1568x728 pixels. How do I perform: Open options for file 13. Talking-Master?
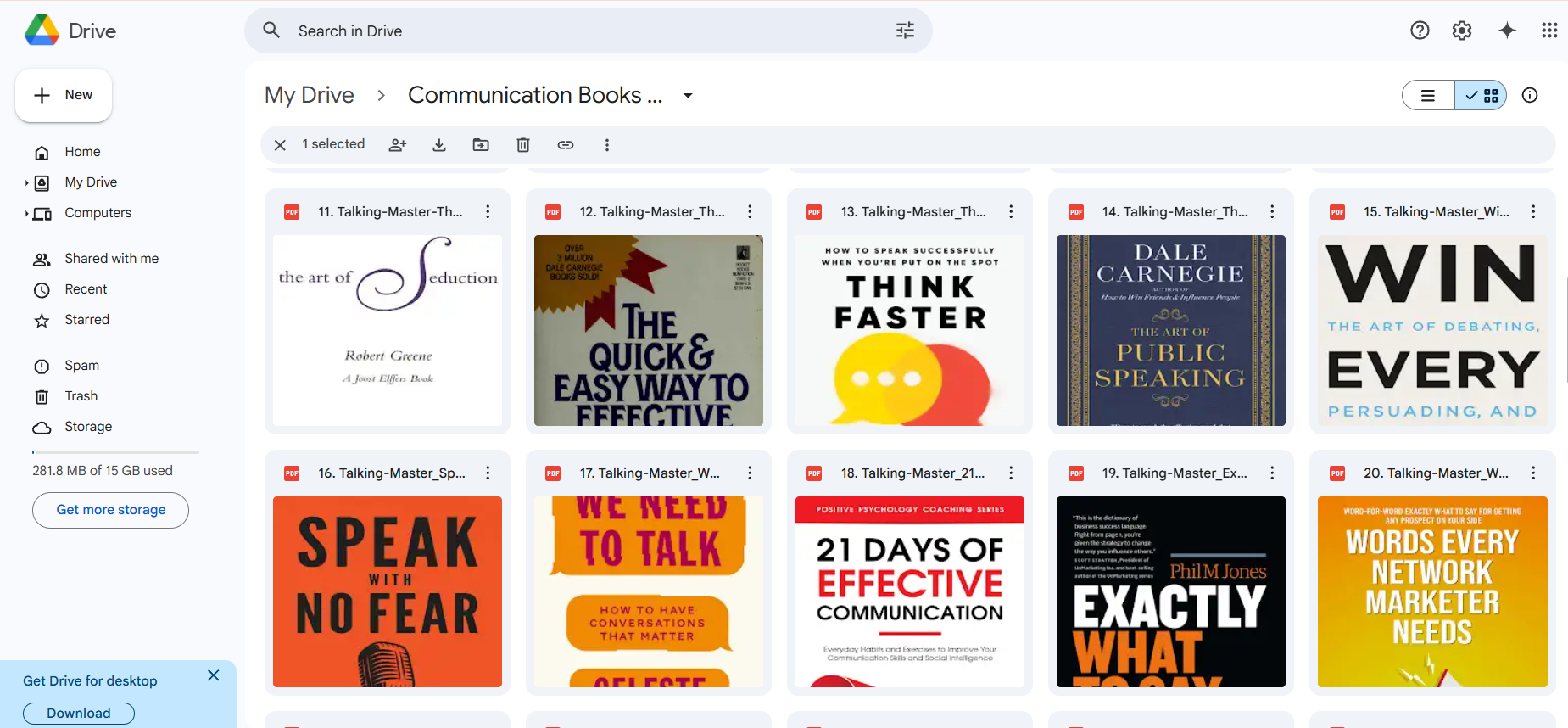[1011, 211]
